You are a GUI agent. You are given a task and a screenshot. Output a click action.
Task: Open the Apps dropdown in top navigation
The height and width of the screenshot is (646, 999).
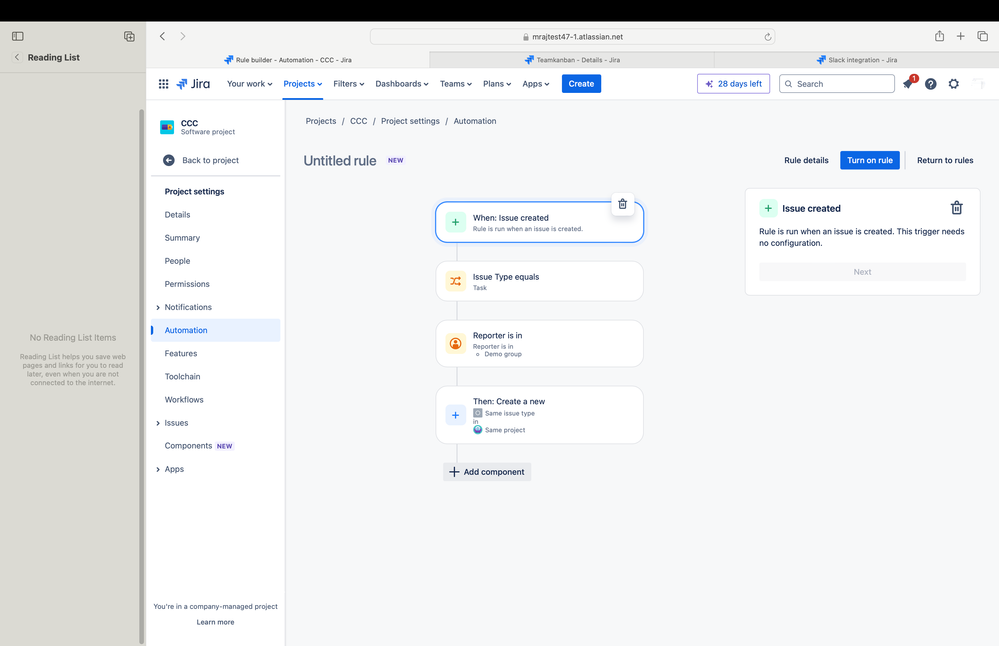(536, 83)
